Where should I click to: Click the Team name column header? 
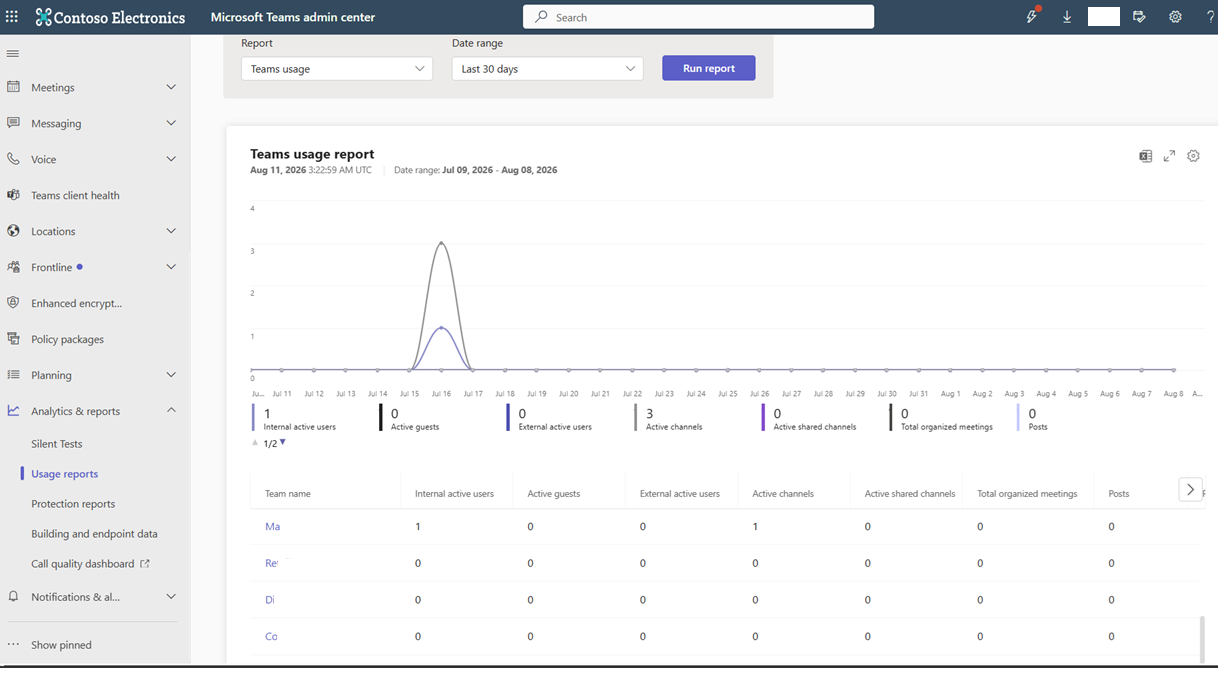click(x=288, y=494)
